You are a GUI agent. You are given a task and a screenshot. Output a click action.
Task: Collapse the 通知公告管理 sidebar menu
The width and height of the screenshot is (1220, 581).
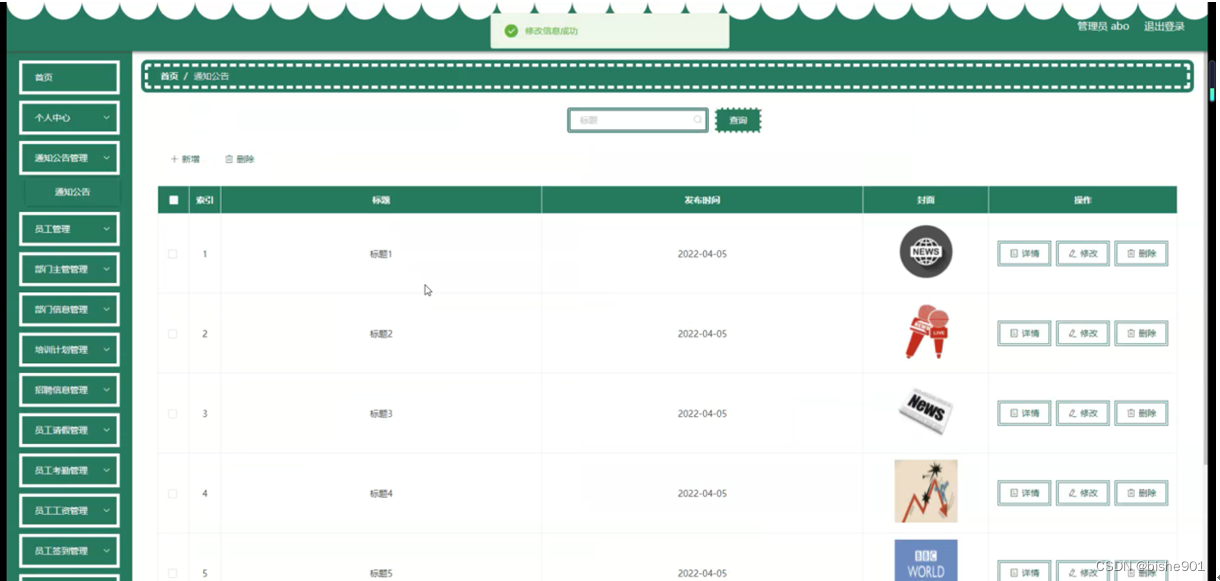pos(70,158)
